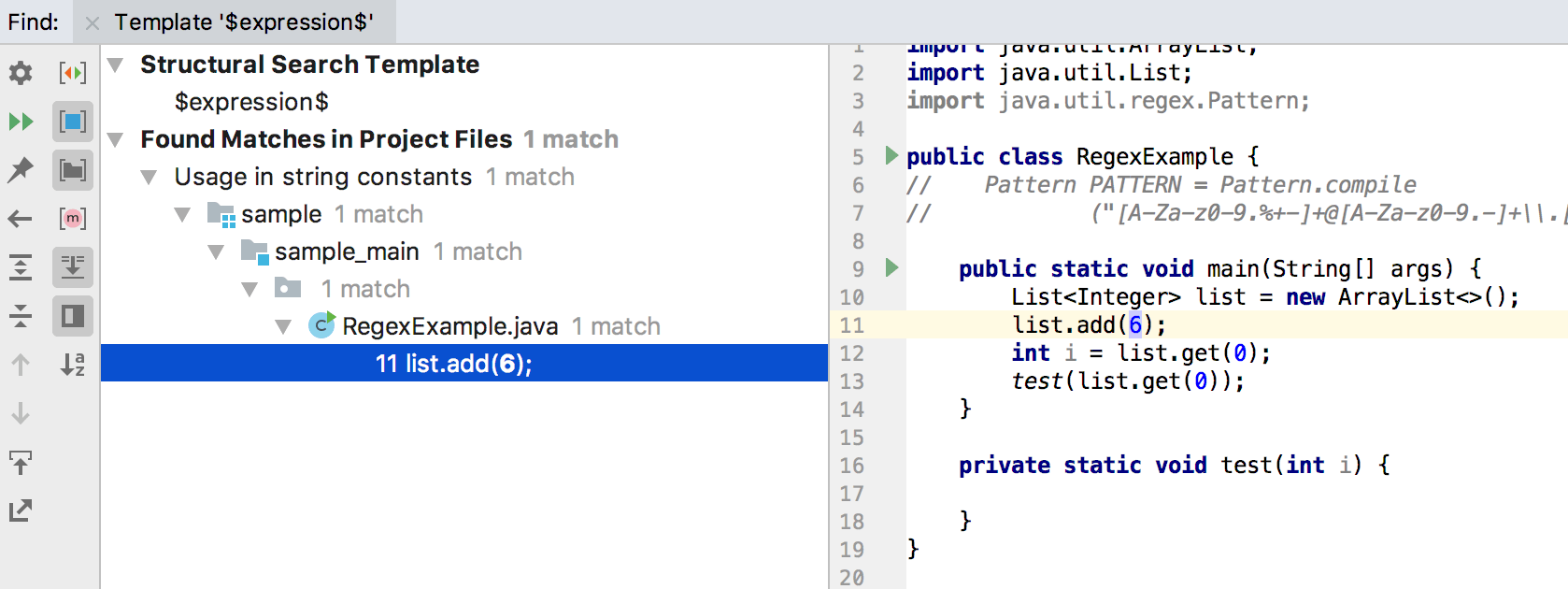Toggle the preview usages panel button
Viewport: 1568px width, 589px height.
coord(73,316)
